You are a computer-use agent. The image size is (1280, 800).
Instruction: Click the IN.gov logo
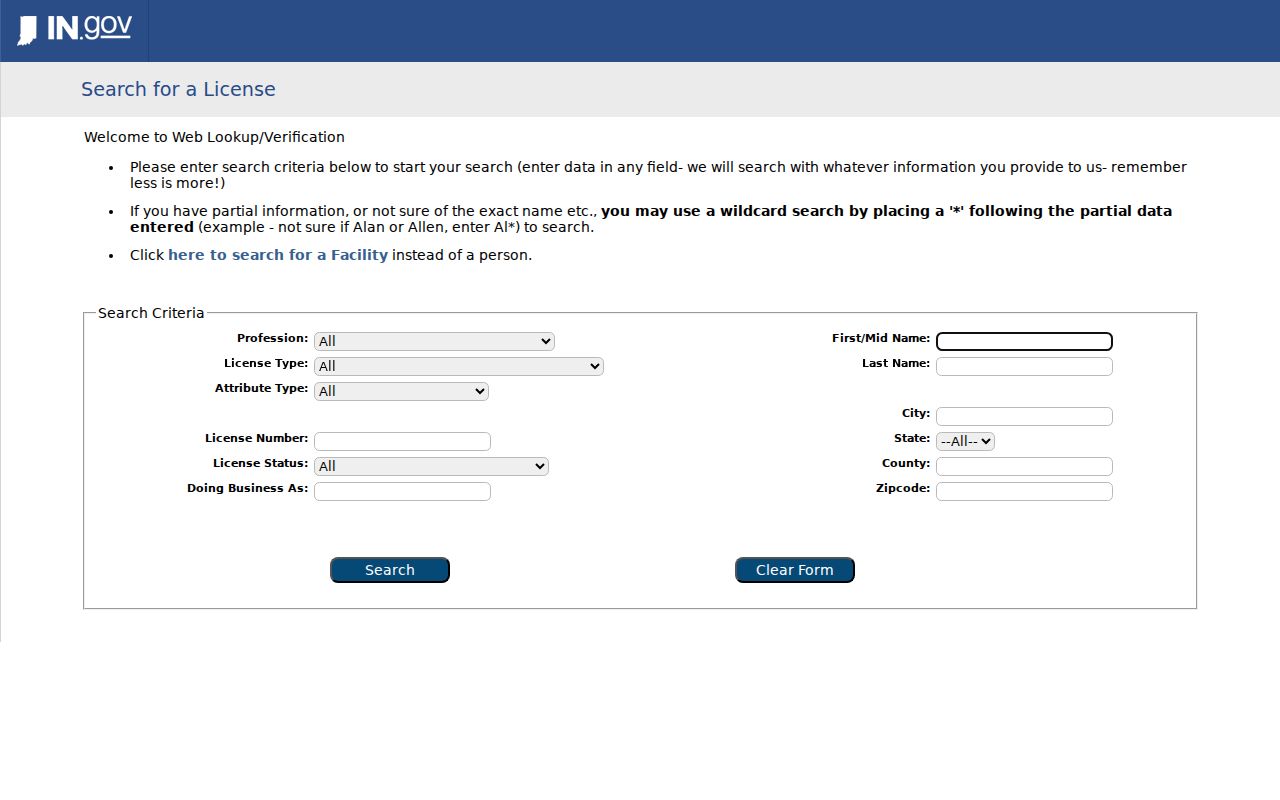74,30
